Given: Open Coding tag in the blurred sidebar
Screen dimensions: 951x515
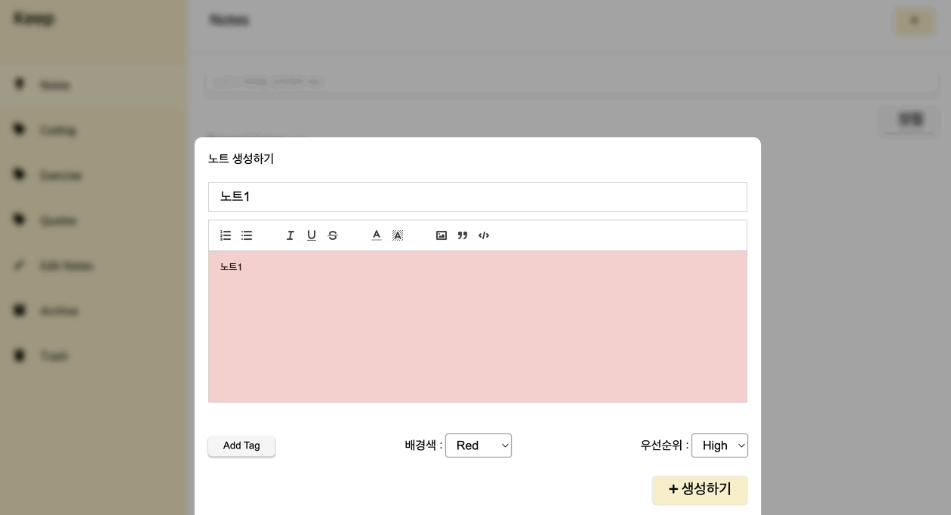Looking at the screenshot, I should click(x=94, y=130).
